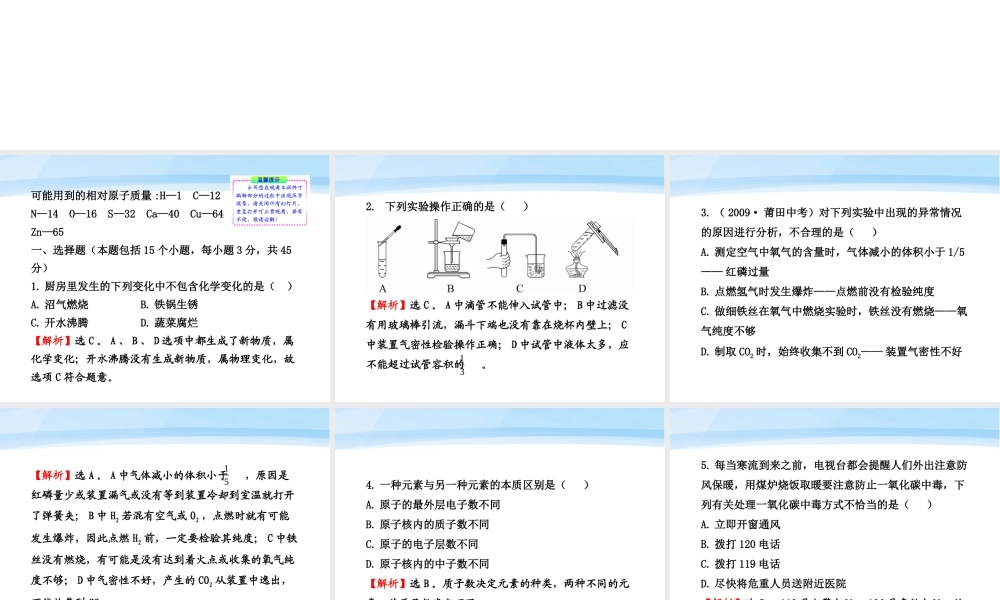Open the slide with question 2 lab diagrams
Viewport: 1000px width, 600px height.
click(x=499, y=278)
